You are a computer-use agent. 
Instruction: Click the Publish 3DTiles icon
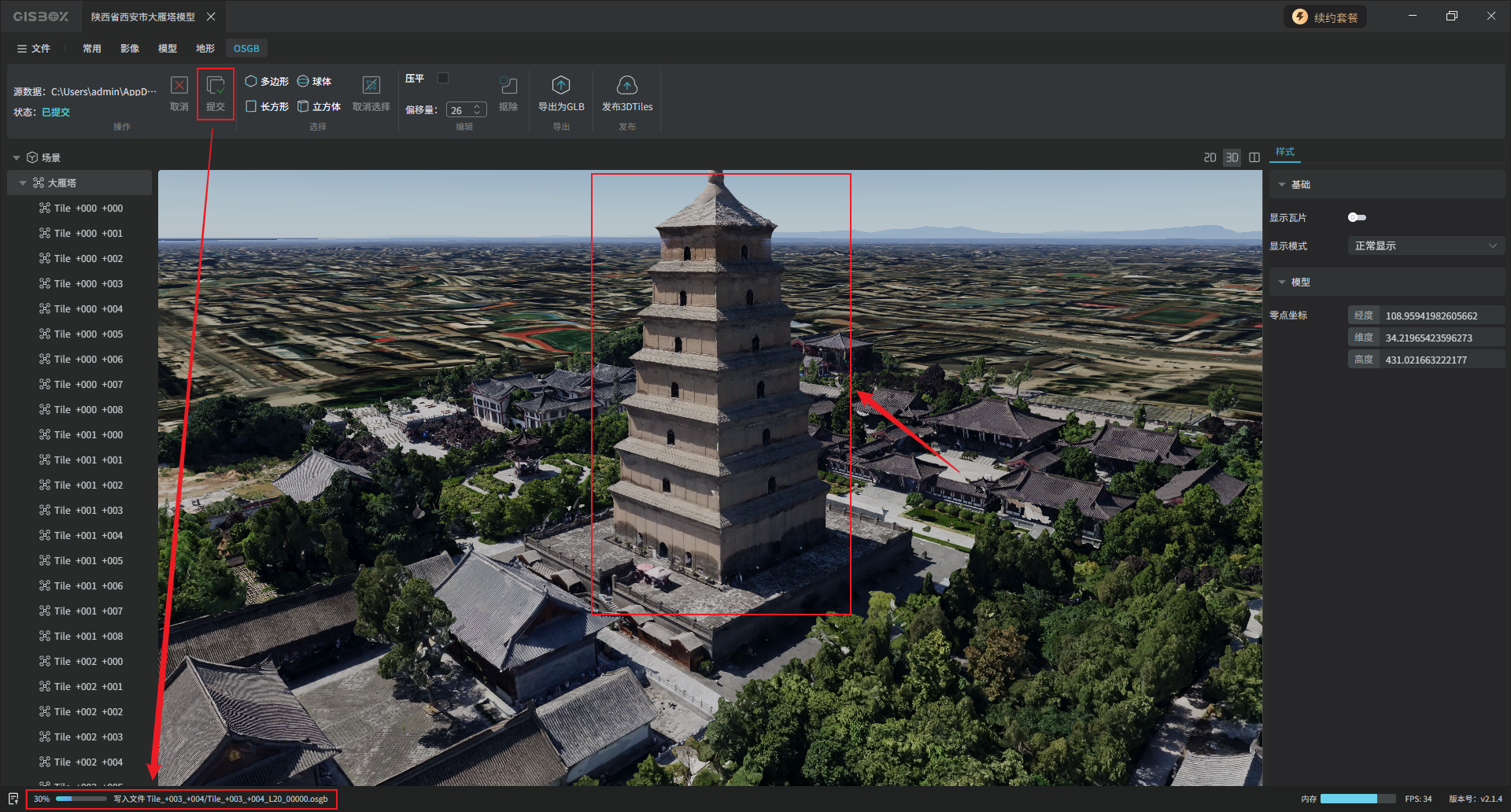click(626, 87)
